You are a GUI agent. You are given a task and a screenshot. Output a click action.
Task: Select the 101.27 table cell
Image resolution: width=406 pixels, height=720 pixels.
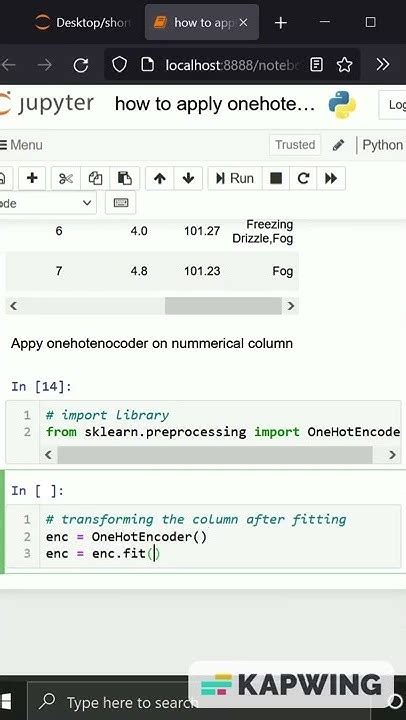[x=202, y=231]
